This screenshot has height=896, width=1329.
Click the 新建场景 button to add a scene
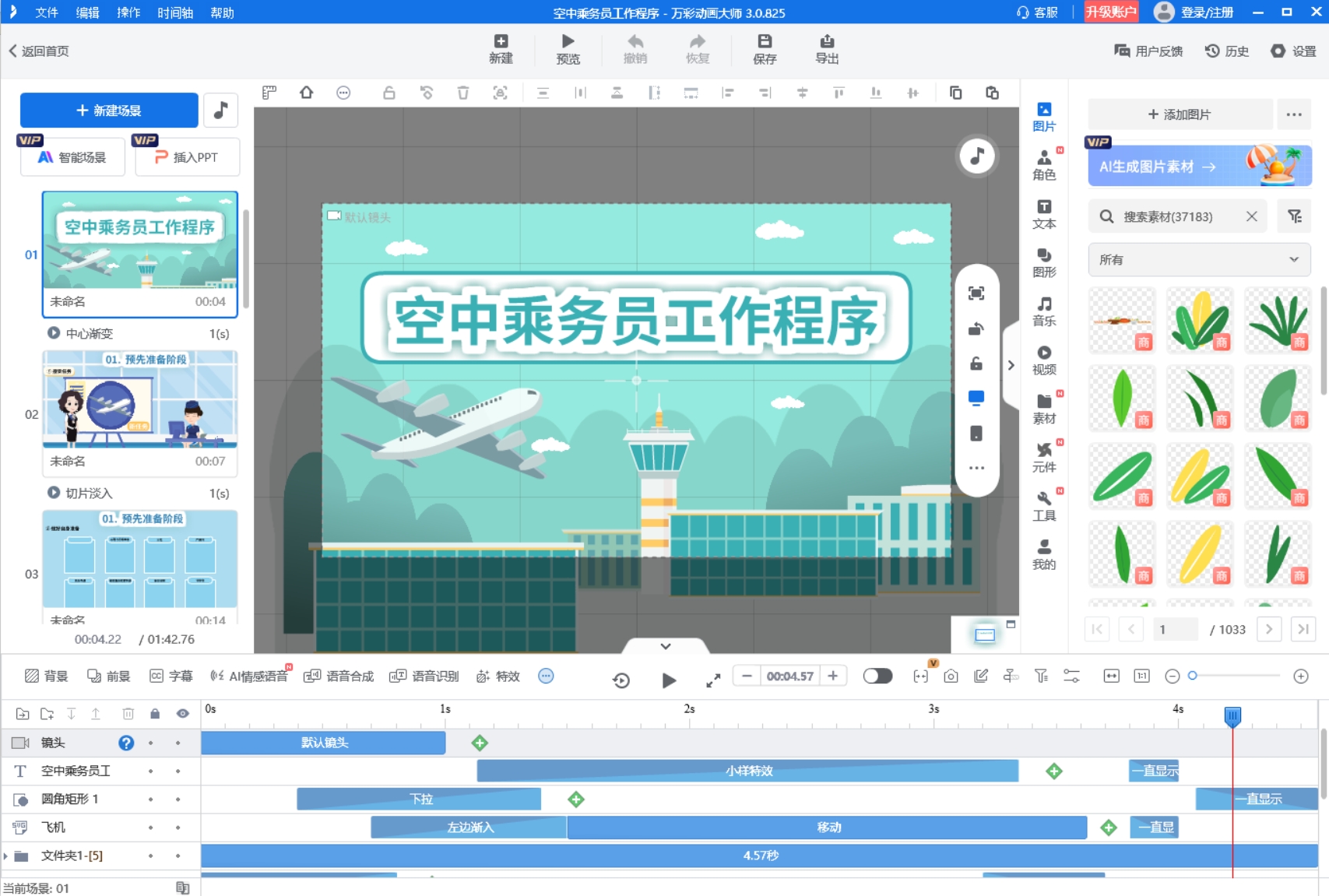pos(109,110)
